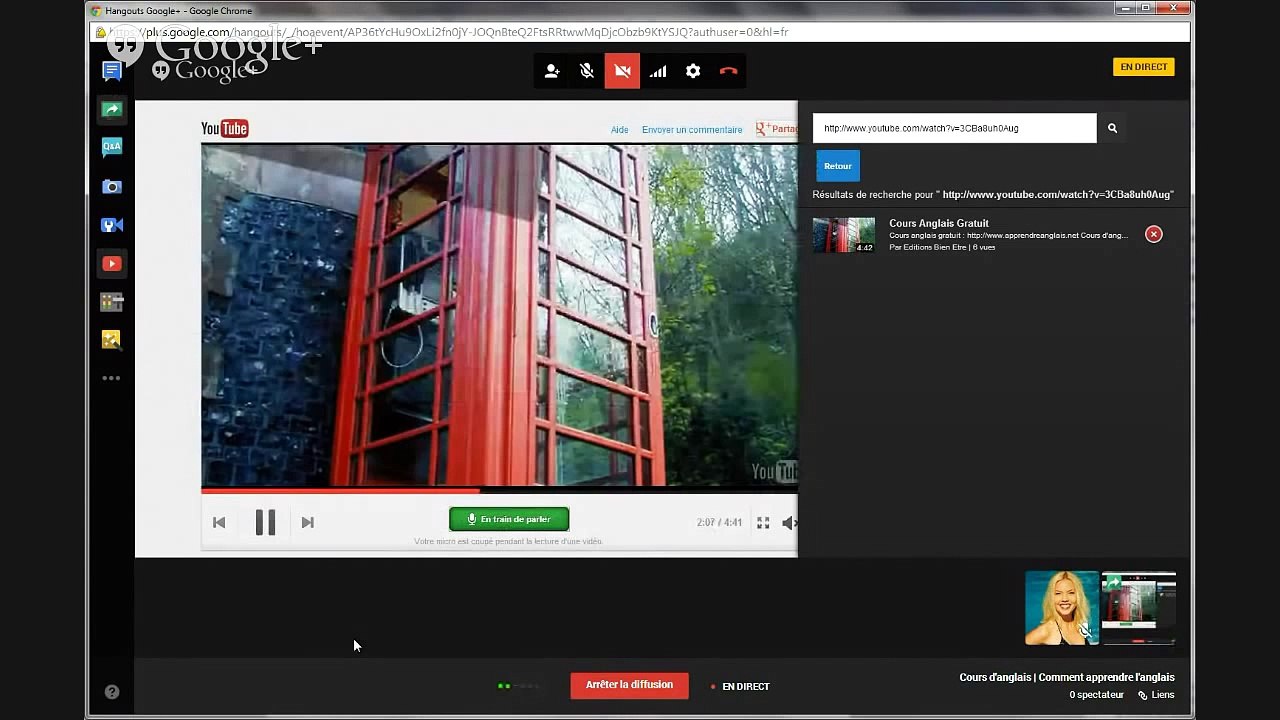Toggle fullscreen for the video player
This screenshot has height=720, width=1280.
763,523
